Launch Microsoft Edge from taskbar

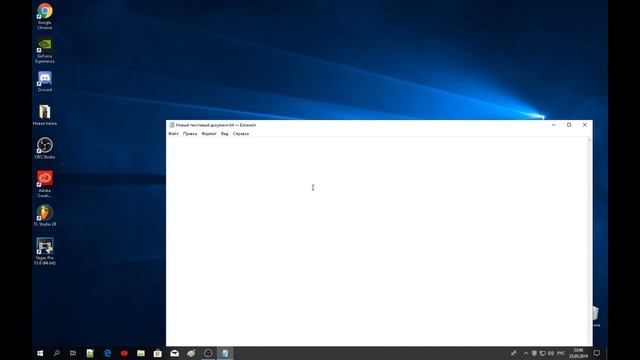tap(107, 353)
